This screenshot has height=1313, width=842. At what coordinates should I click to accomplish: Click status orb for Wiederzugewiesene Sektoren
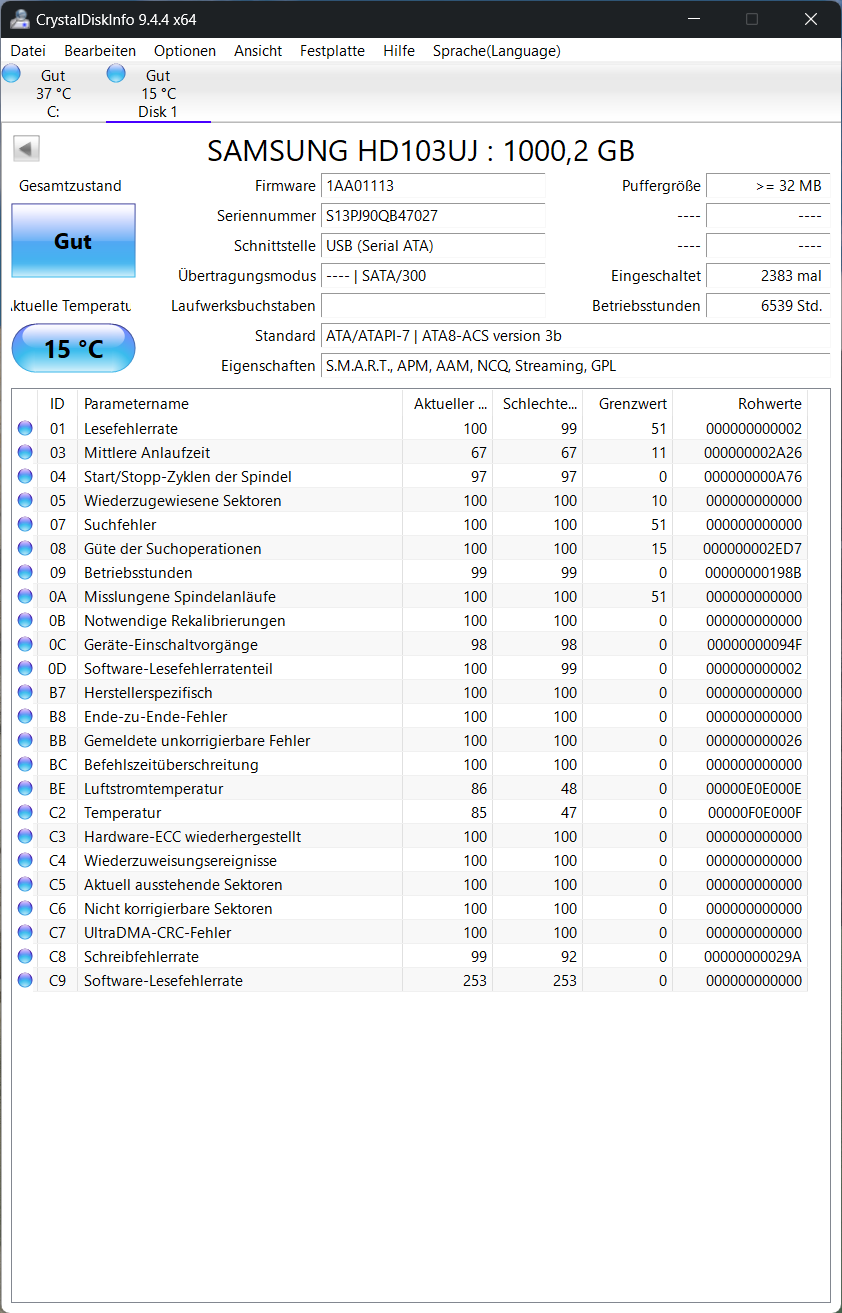pos(25,500)
